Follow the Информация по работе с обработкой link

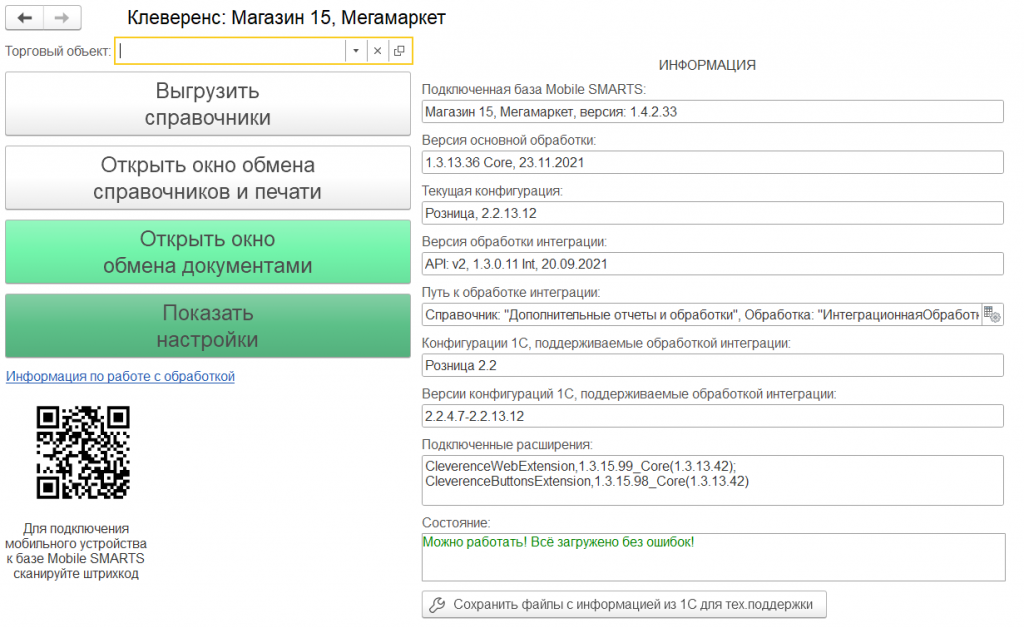tap(120, 376)
